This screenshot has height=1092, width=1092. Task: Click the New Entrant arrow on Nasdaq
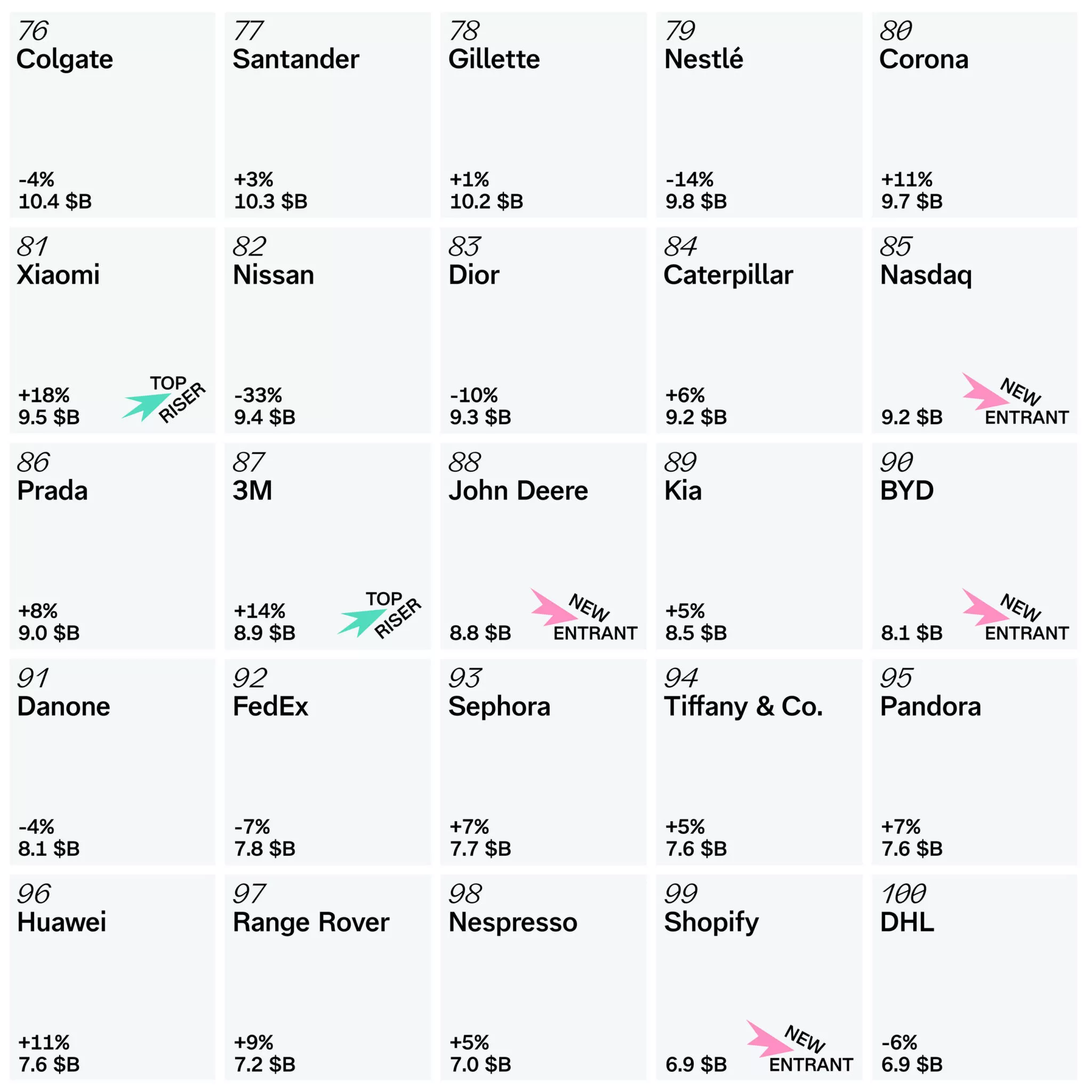985,392
